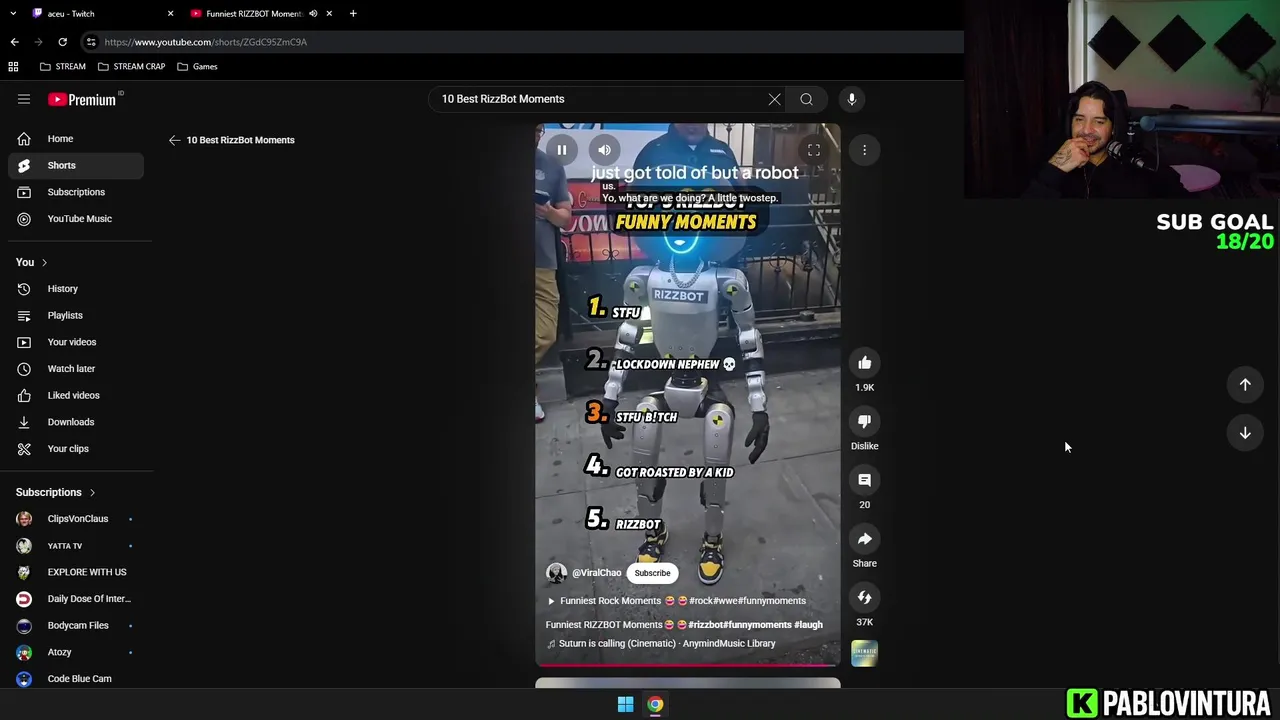The image size is (1280, 720).
Task: Go to the next Short with down arrow
Action: click(1245, 433)
